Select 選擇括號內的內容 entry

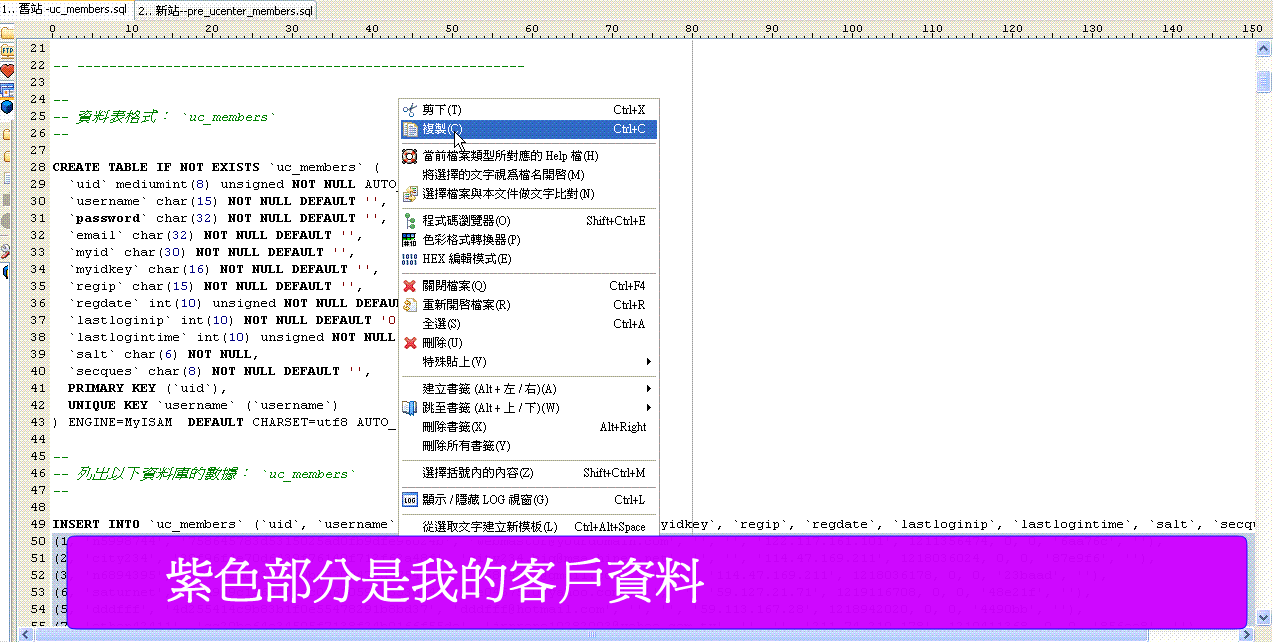click(x=528, y=473)
